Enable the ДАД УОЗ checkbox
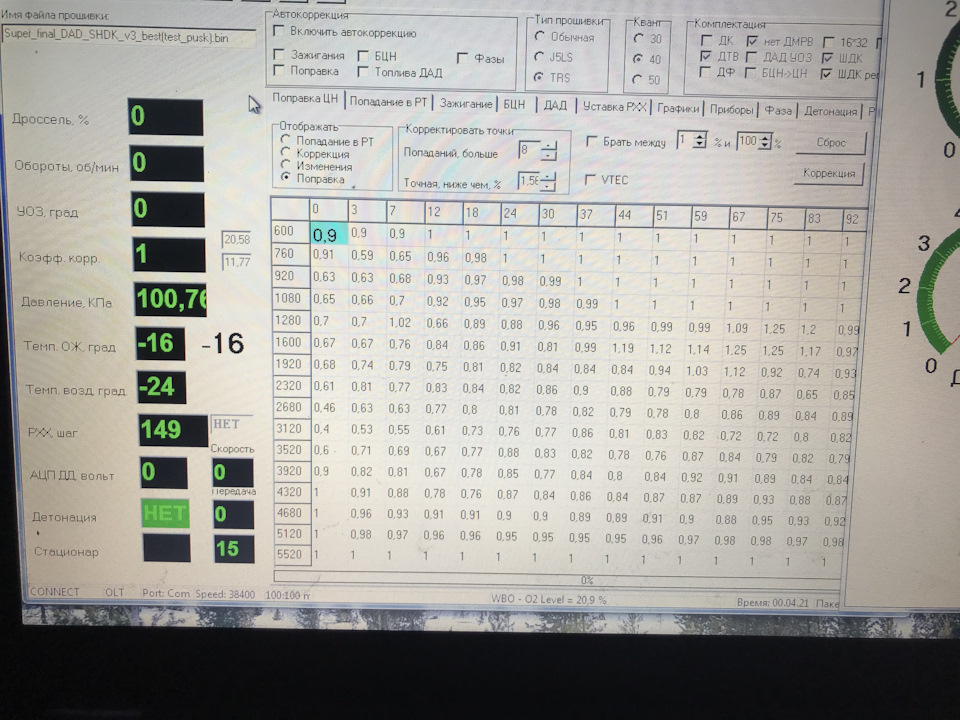This screenshot has height=720, width=960. coord(751,57)
